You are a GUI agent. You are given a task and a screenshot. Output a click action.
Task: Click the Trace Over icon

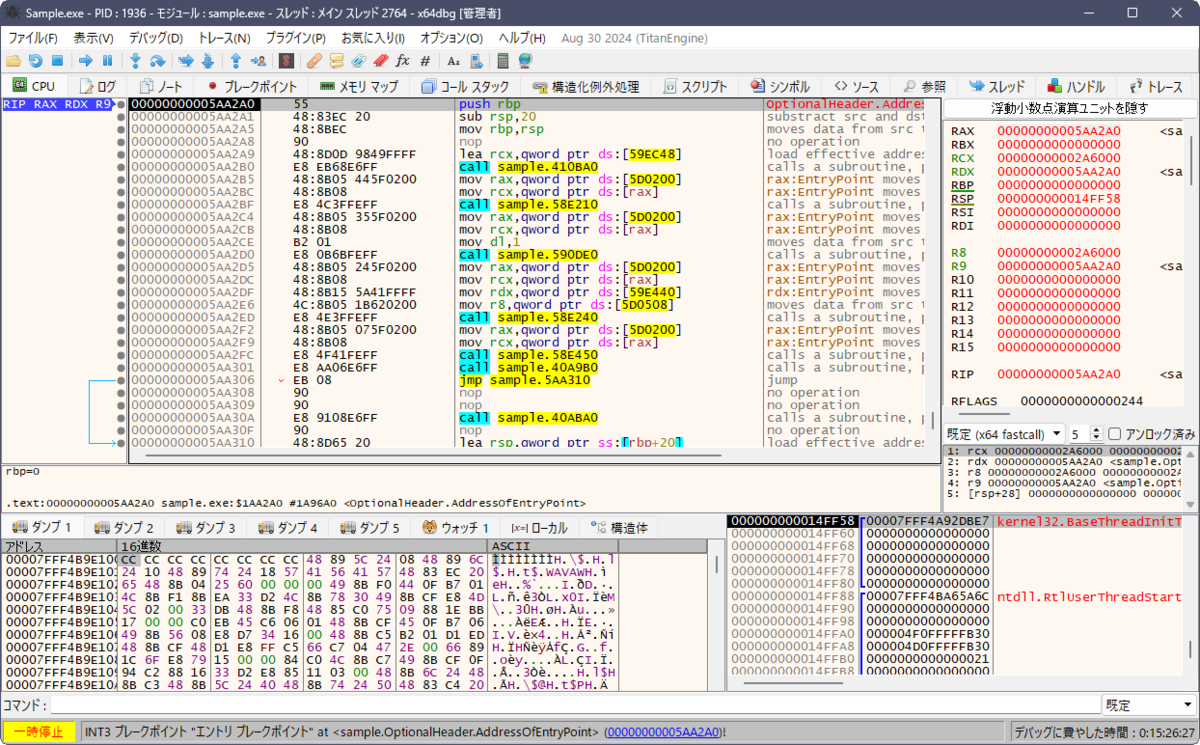tap(208, 61)
